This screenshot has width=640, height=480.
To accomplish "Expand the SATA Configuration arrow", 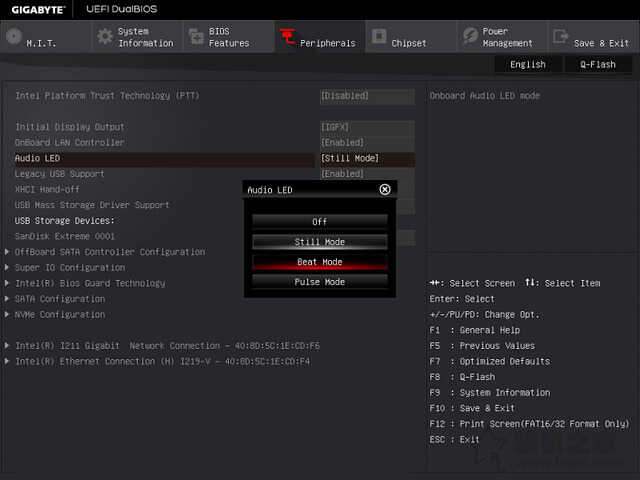I will 7,299.
